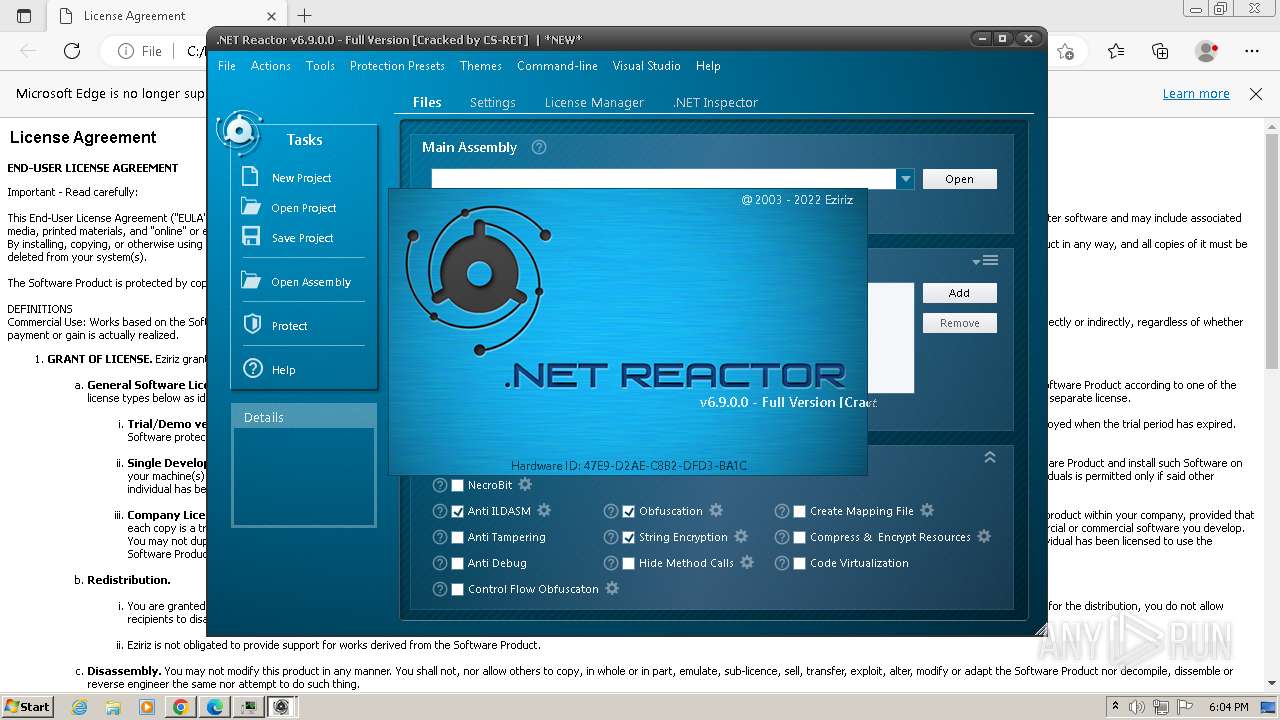Follow the Learn more link in Edge
The height and width of the screenshot is (720, 1280).
click(1196, 94)
